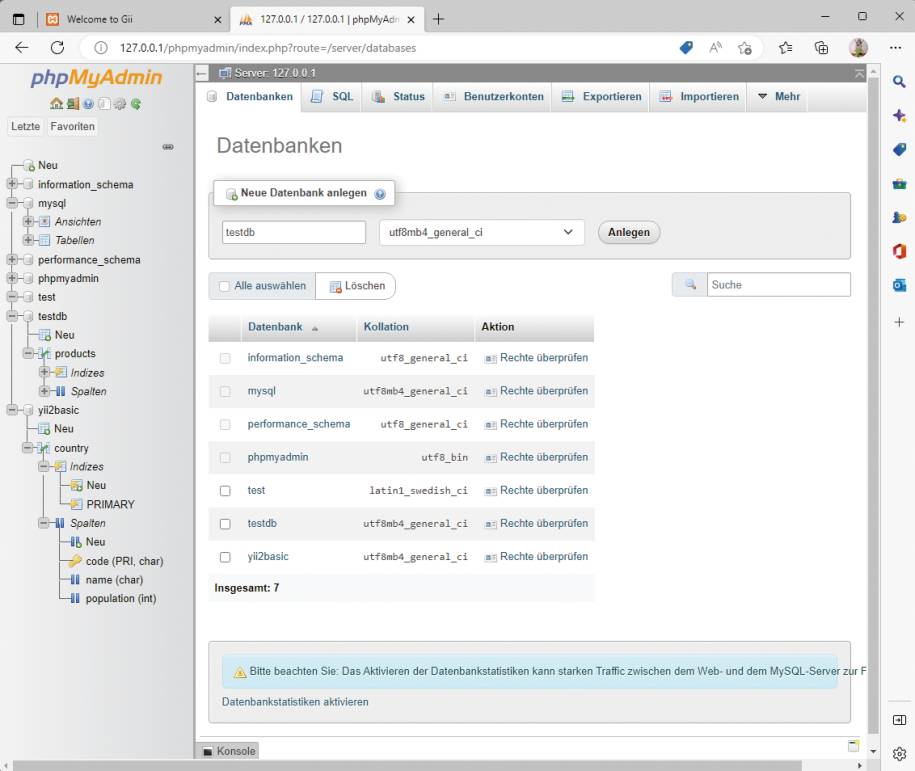Show the Favoriten tables list
The width and height of the screenshot is (915, 771).
point(72,126)
